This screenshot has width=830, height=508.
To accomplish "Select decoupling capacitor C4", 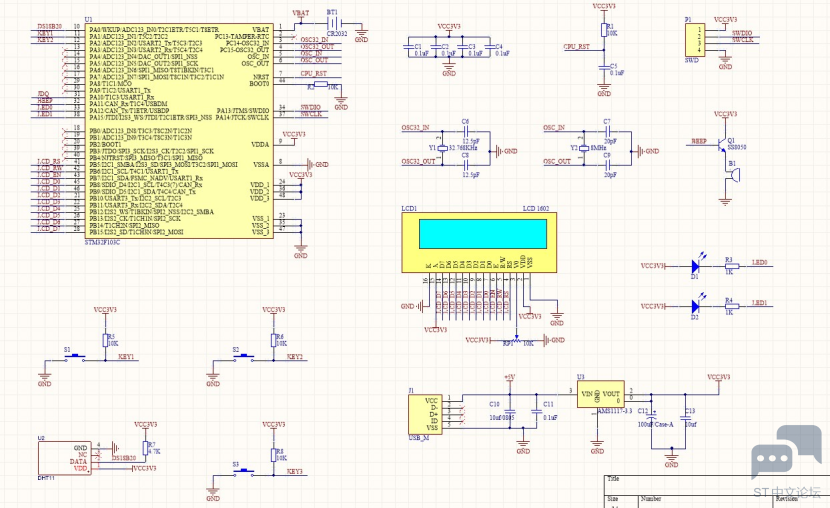I will [x=489, y=47].
